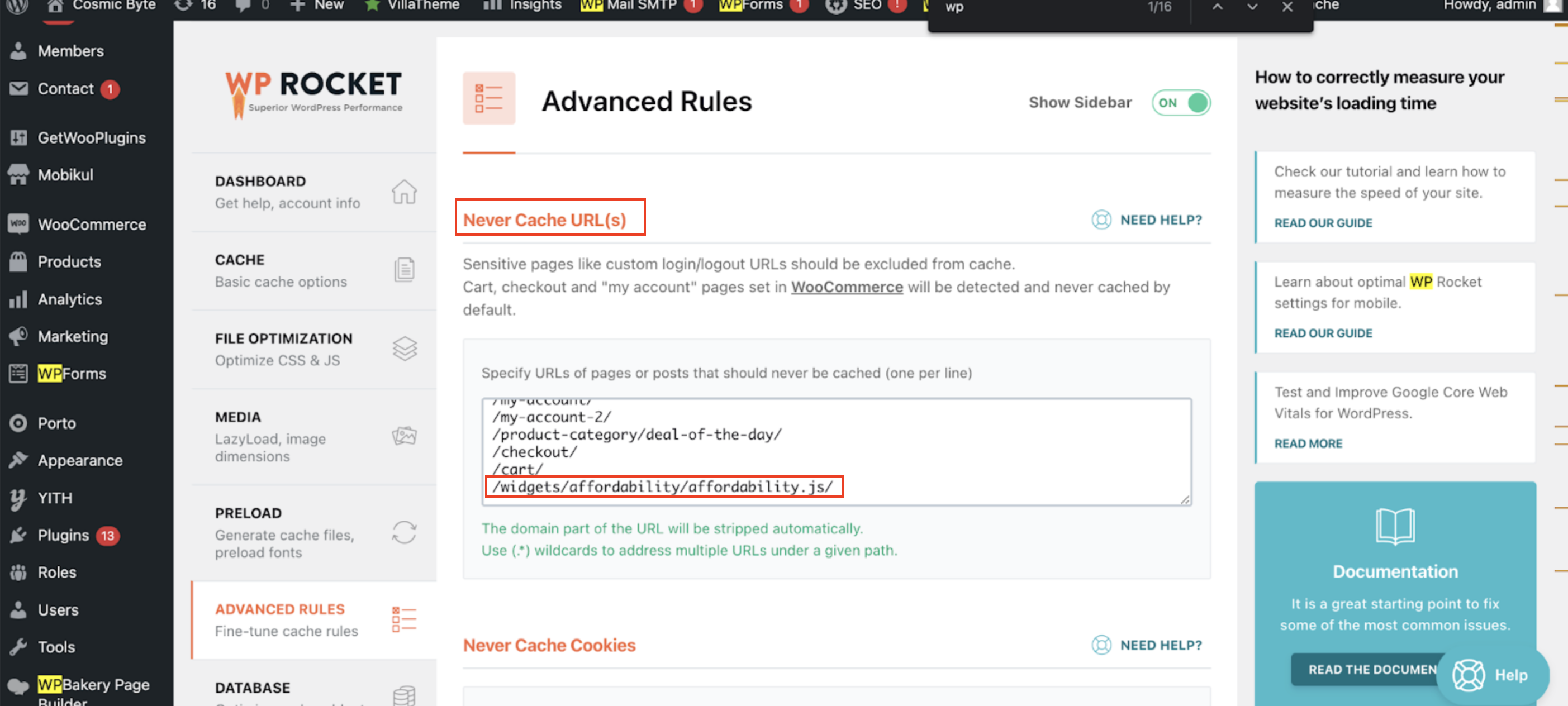
Task: Click the Preload refresh icon
Action: tap(404, 532)
